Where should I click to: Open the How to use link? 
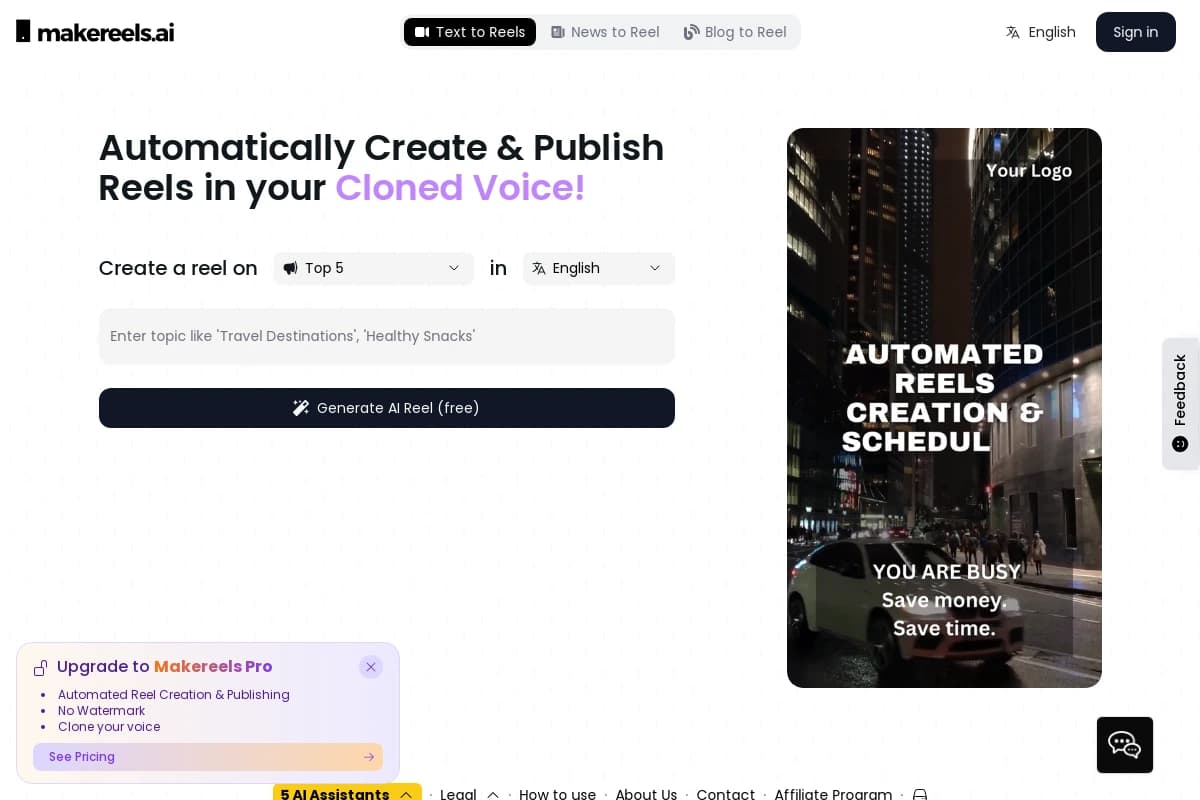(557, 794)
